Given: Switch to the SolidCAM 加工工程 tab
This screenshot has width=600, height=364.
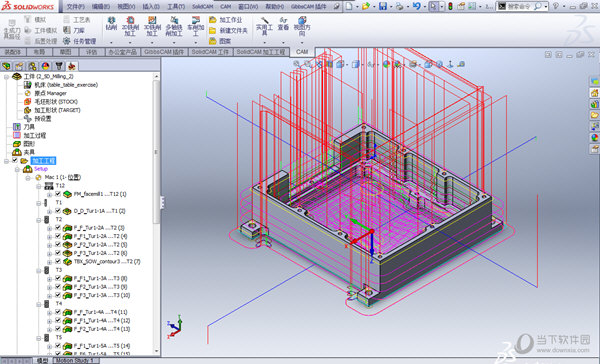Looking at the screenshot, I should click(x=261, y=52).
